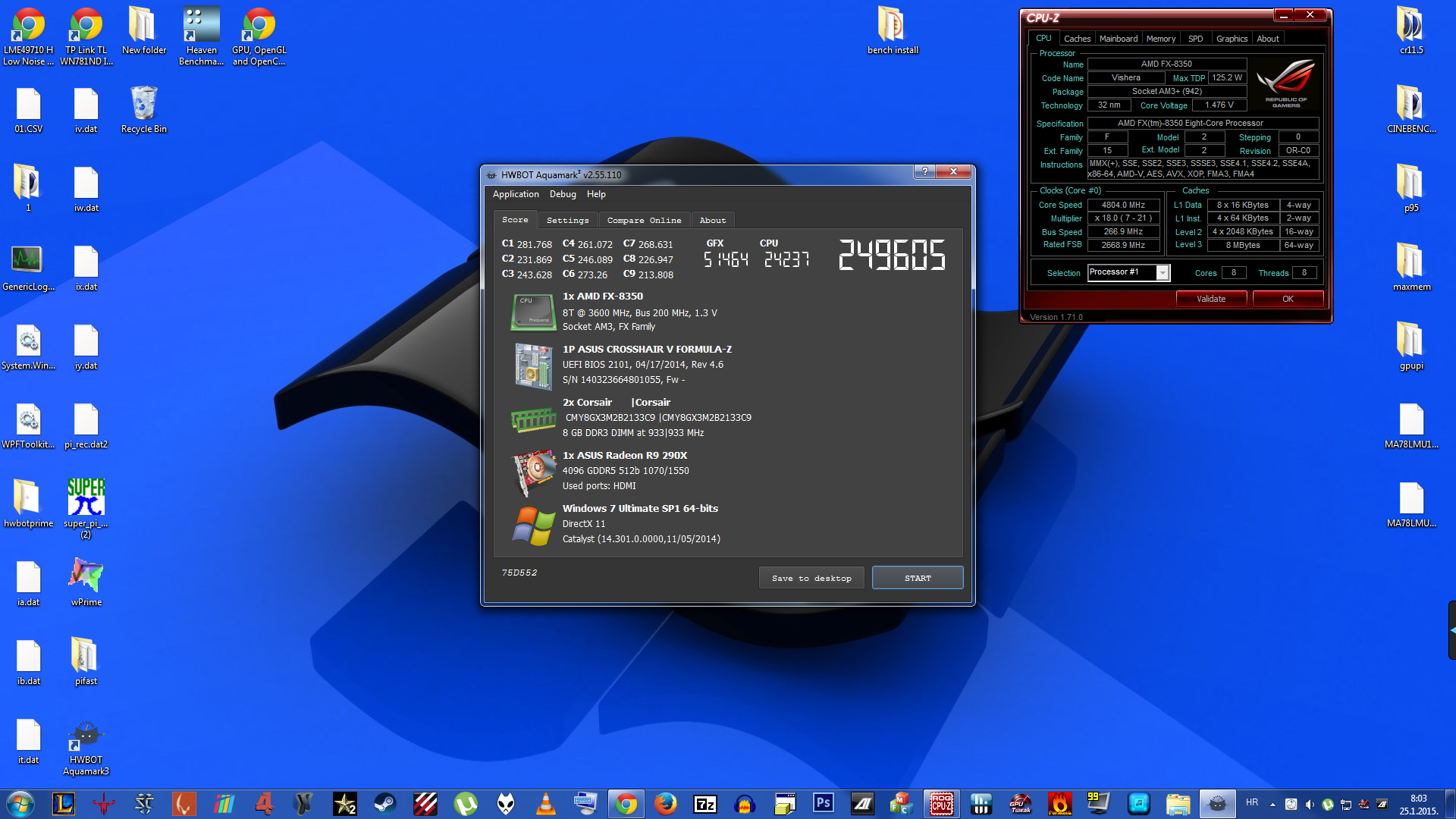Launch VLC media player from taskbar

click(x=545, y=803)
